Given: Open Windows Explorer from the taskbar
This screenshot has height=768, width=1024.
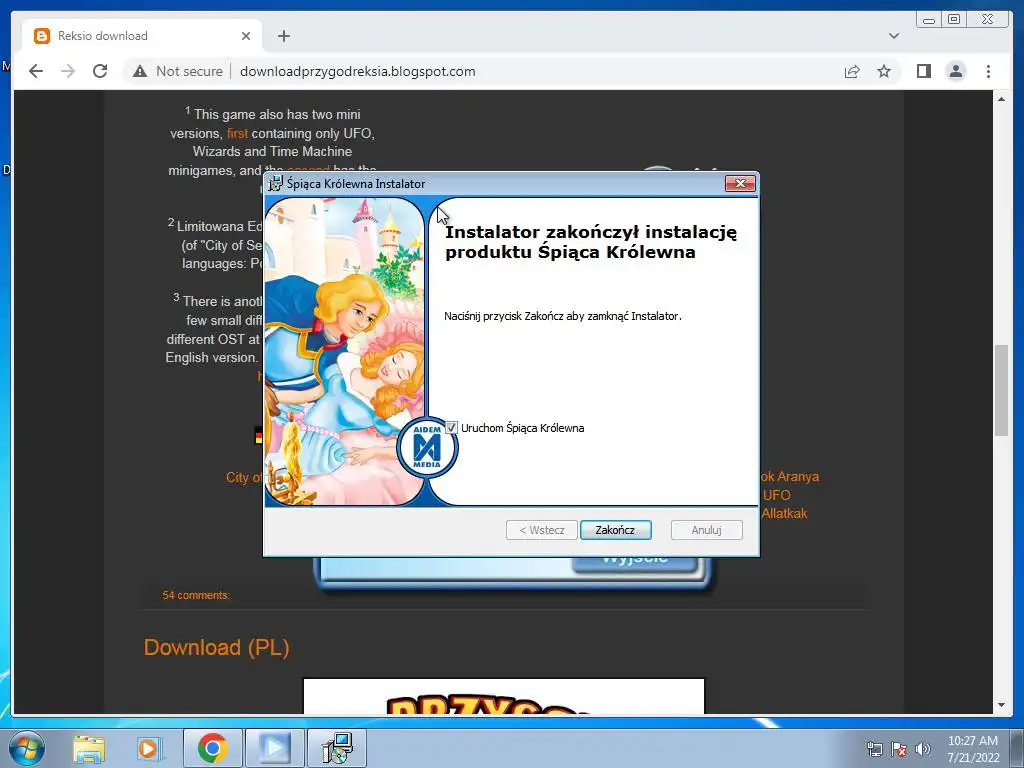Looking at the screenshot, I should click(x=89, y=748).
